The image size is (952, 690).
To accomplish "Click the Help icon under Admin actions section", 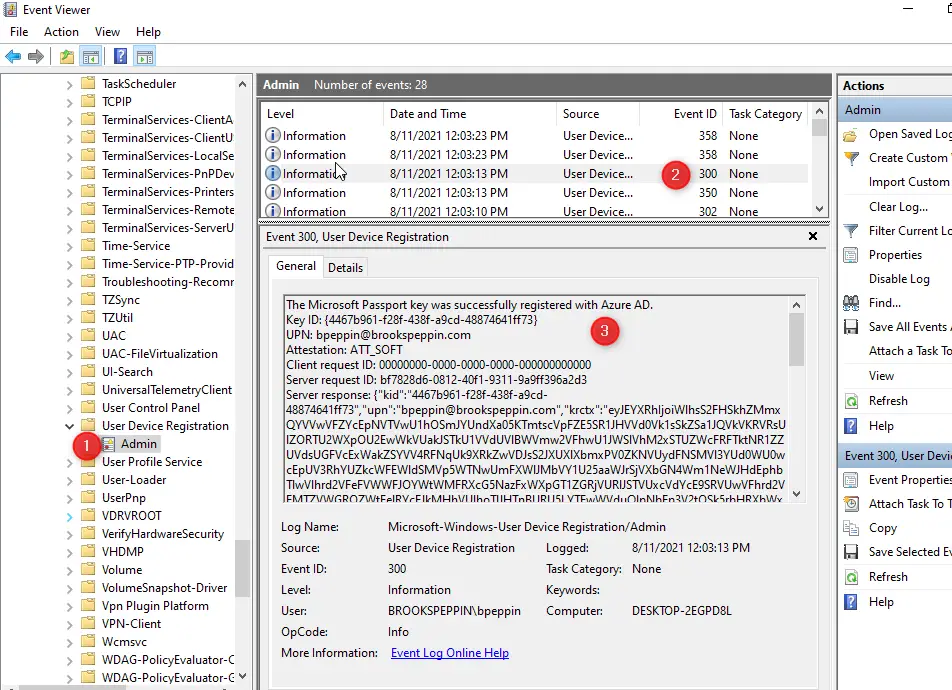I will coord(851,426).
